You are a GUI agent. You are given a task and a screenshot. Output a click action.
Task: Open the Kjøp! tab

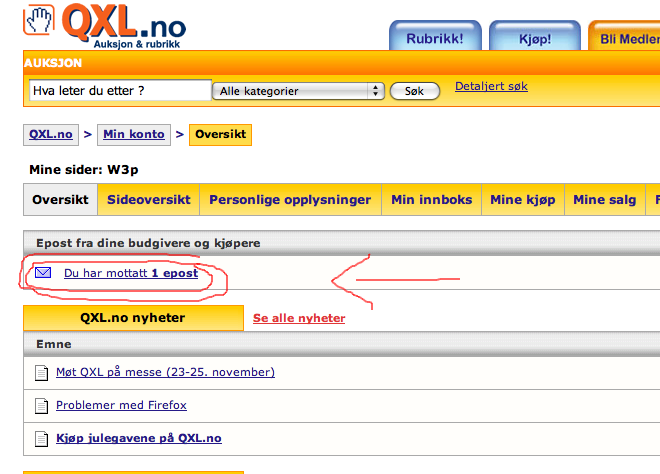pyautogui.click(x=535, y=36)
